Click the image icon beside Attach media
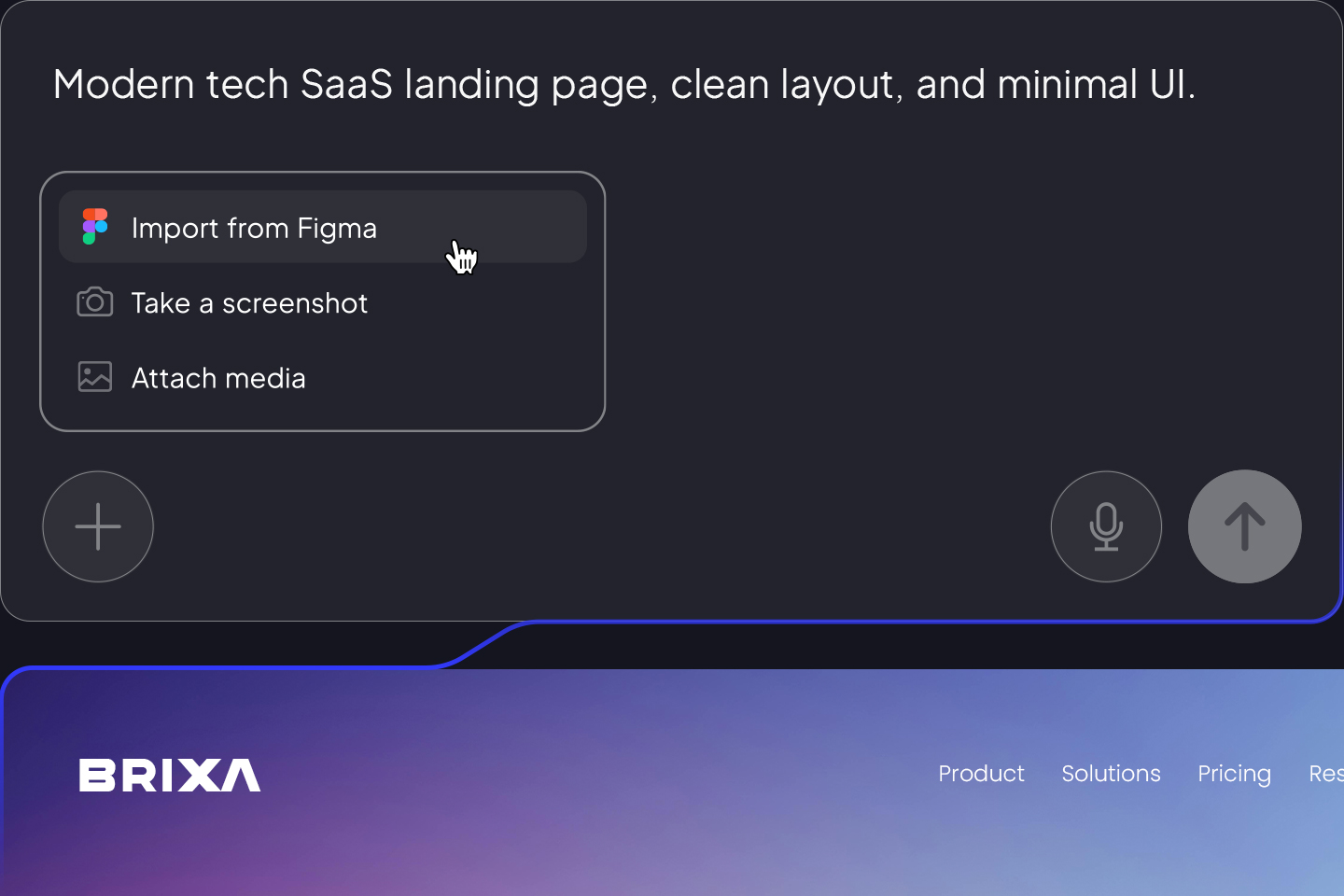 pyautogui.click(x=94, y=377)
